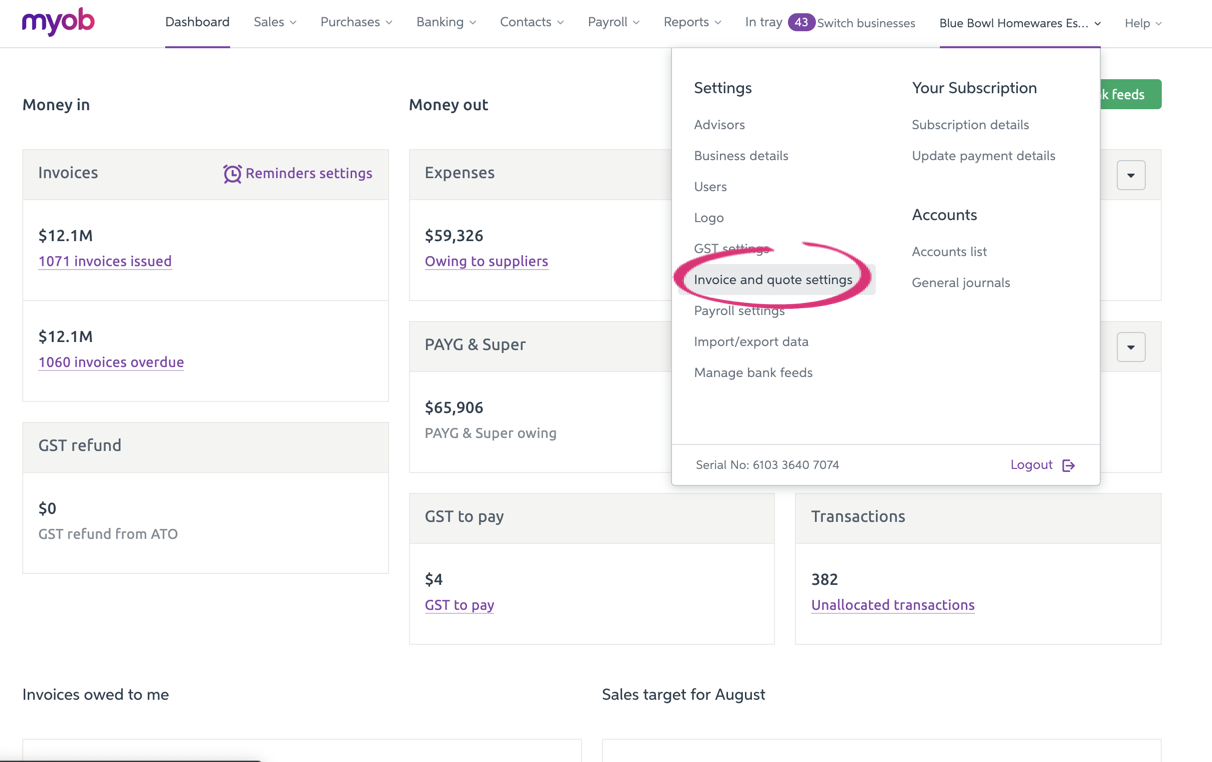Viewport: 1212px width, 762px height.
Task: Open the Purchases dropdown
Action: coord(356,22)
